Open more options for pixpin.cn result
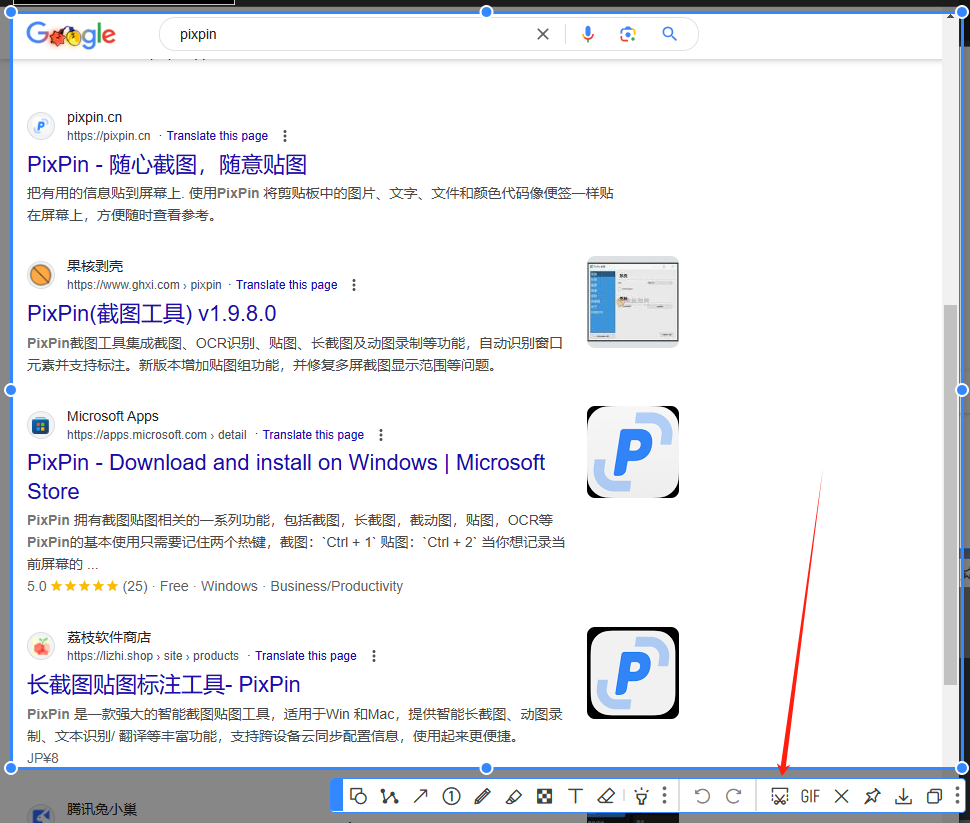Image resolution: width=970 pixels, height=823 pixels. 285,136
